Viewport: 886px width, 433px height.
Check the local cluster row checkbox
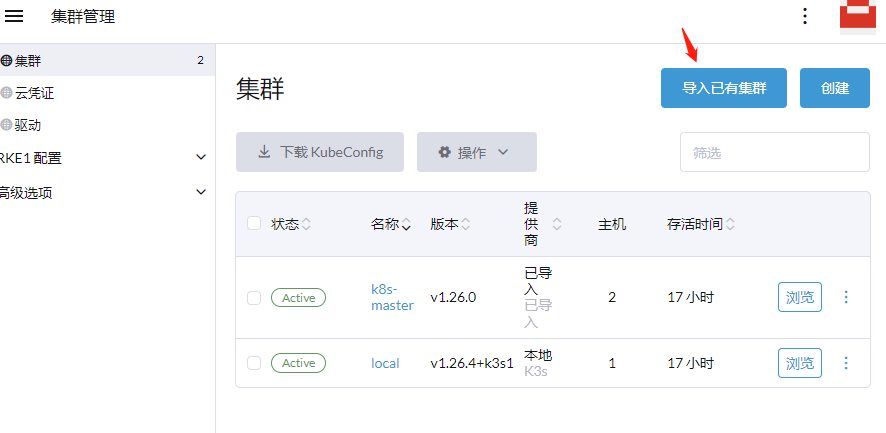(x=254, y=363)
